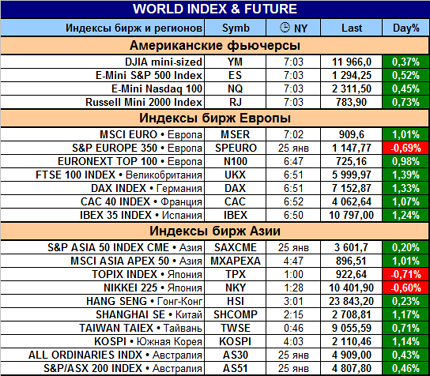This screenshot has height=376, width=430.
Task: Click the Индексы бирж Азии section header
Action: tap(215, 231)
